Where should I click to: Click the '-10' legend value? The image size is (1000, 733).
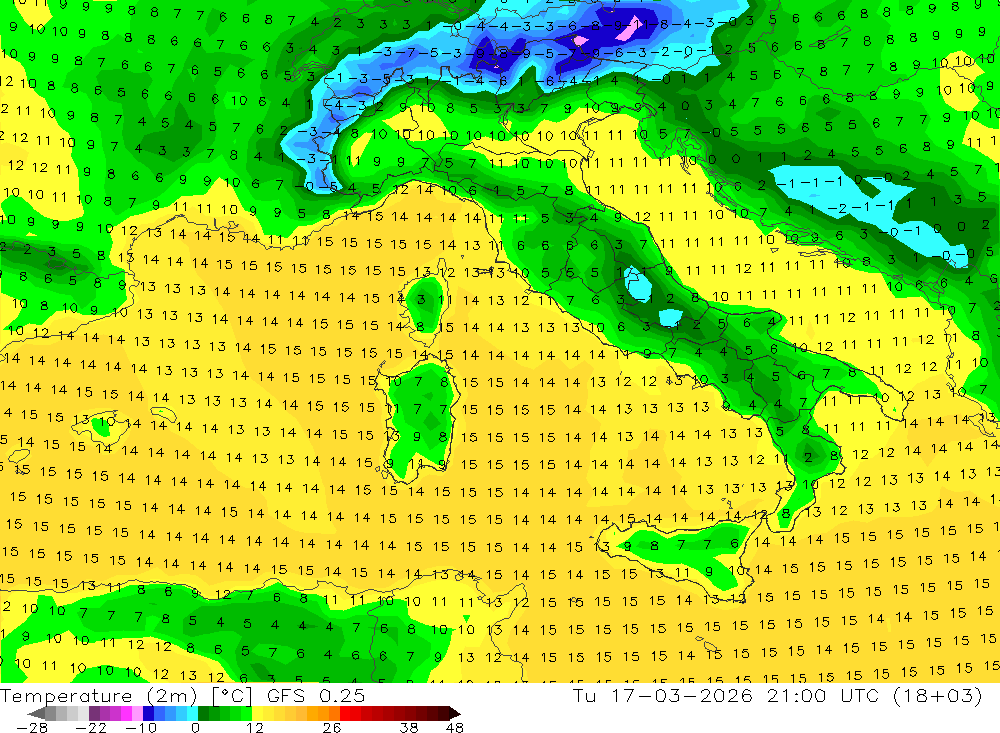tap(141, 728)
